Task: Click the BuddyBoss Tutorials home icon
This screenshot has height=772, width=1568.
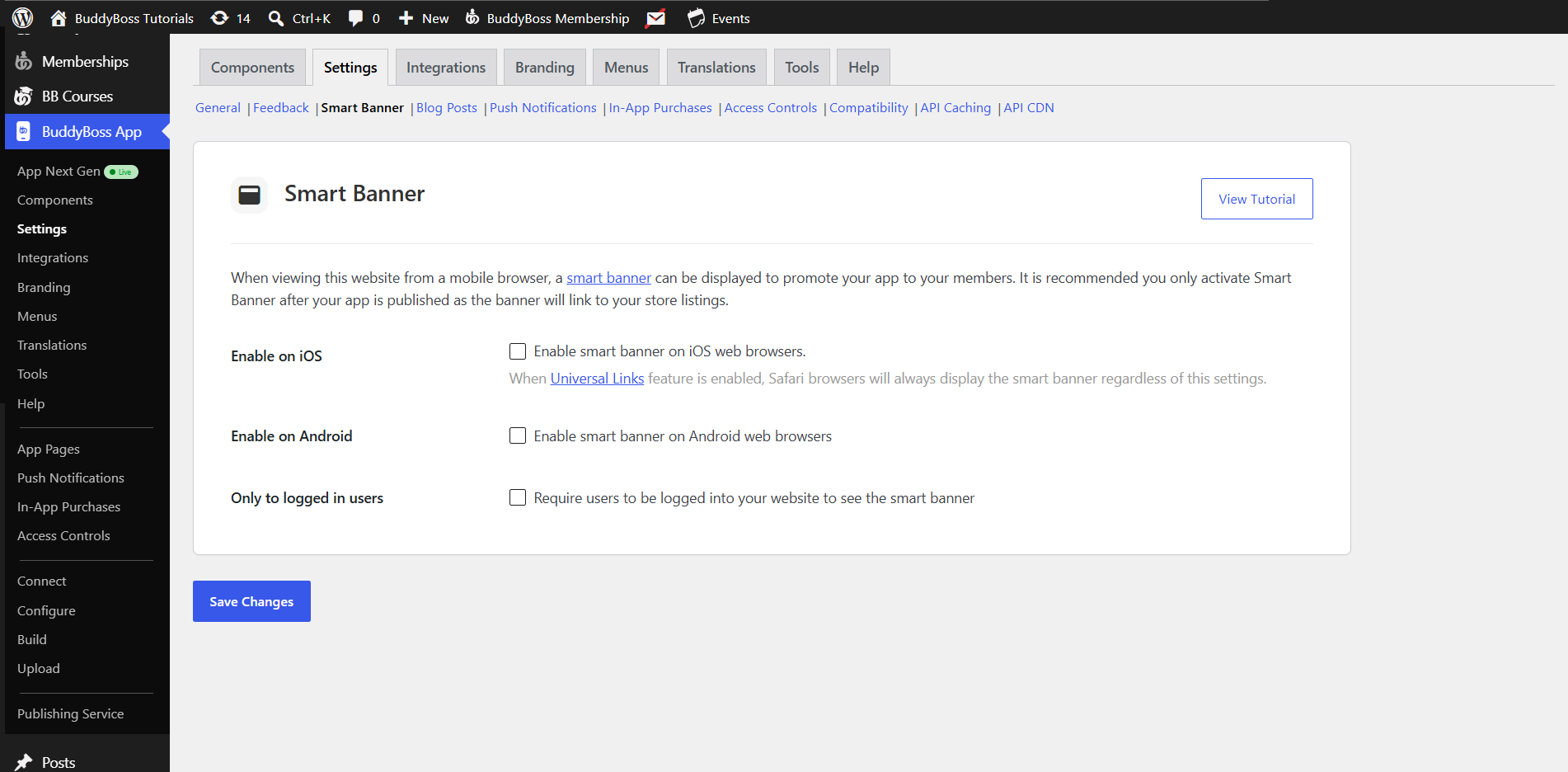Action: click(x=58, y=17)
